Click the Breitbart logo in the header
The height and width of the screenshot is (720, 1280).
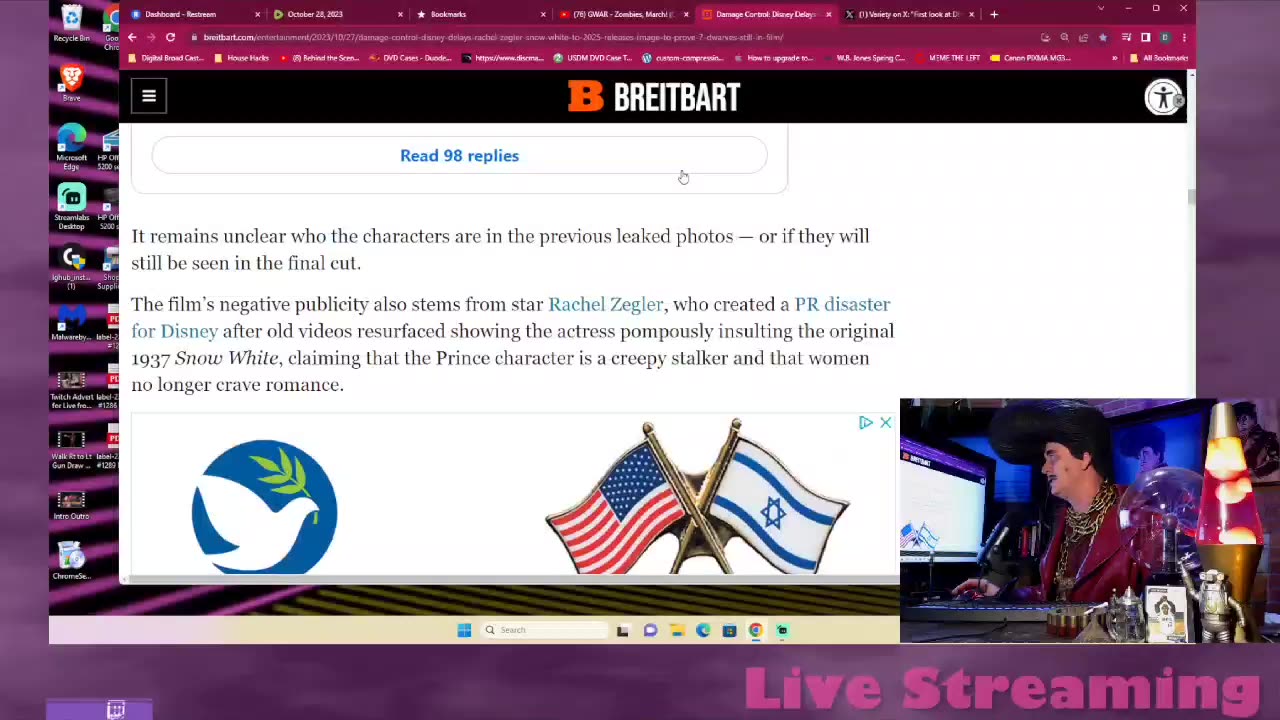654,97
